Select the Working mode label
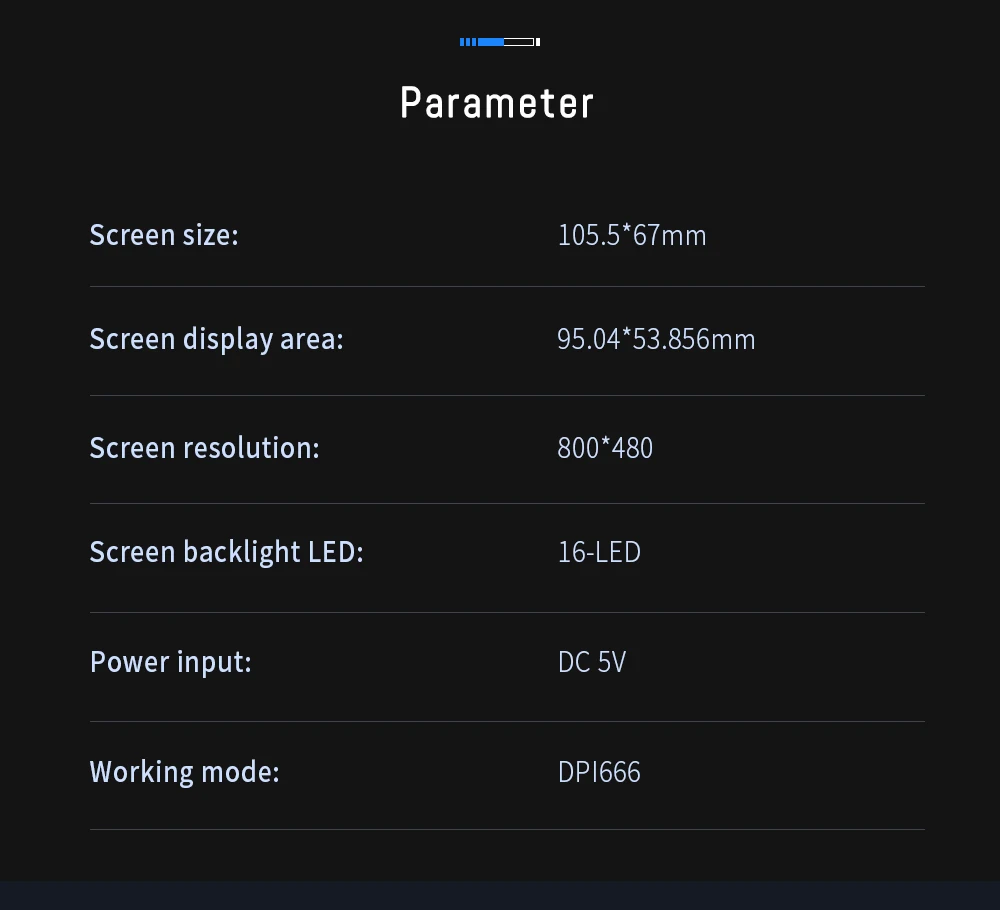This screenshot has width=1000, height=910. pos(185,772)
